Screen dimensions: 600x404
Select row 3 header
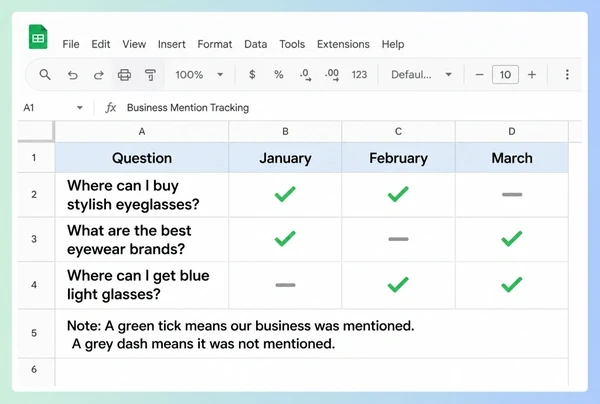tap(34, 239)
